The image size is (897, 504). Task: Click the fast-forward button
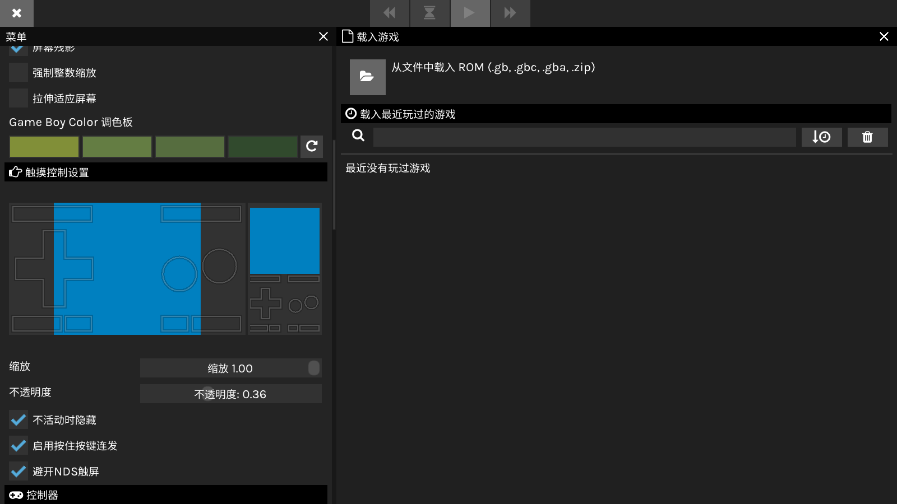click(510, 13)
